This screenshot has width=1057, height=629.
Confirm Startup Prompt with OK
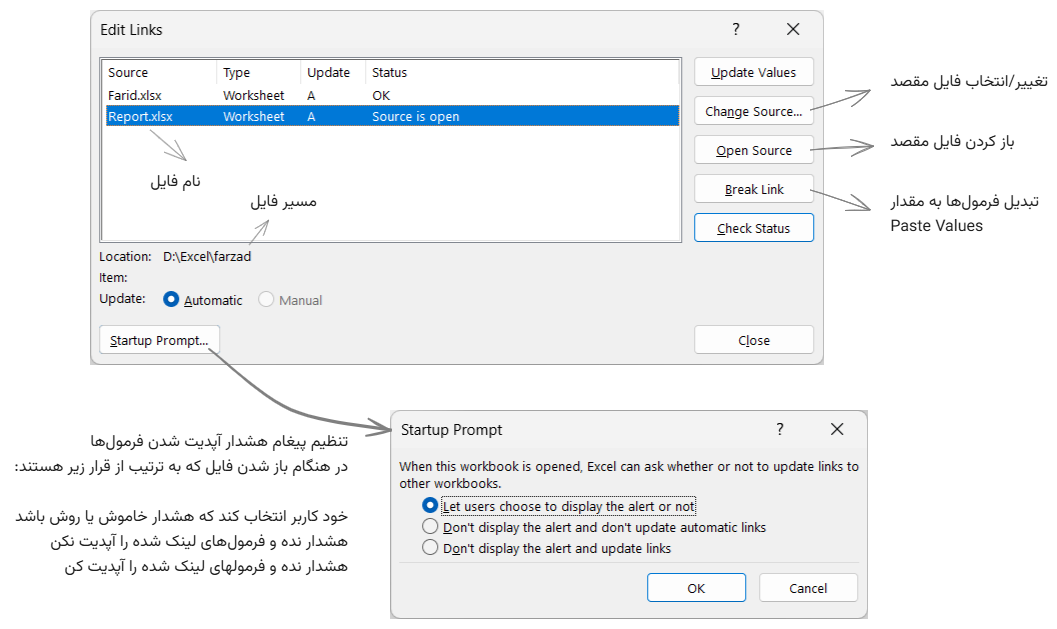coord(696,588)
